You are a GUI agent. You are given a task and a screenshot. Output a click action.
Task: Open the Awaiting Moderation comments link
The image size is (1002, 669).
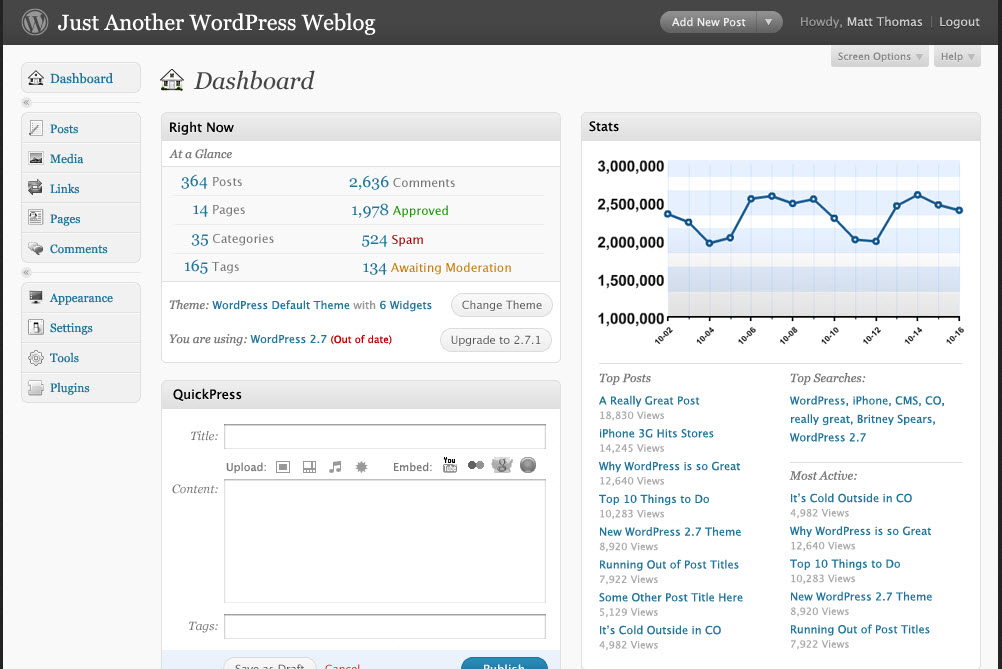[x=450, y=268]
